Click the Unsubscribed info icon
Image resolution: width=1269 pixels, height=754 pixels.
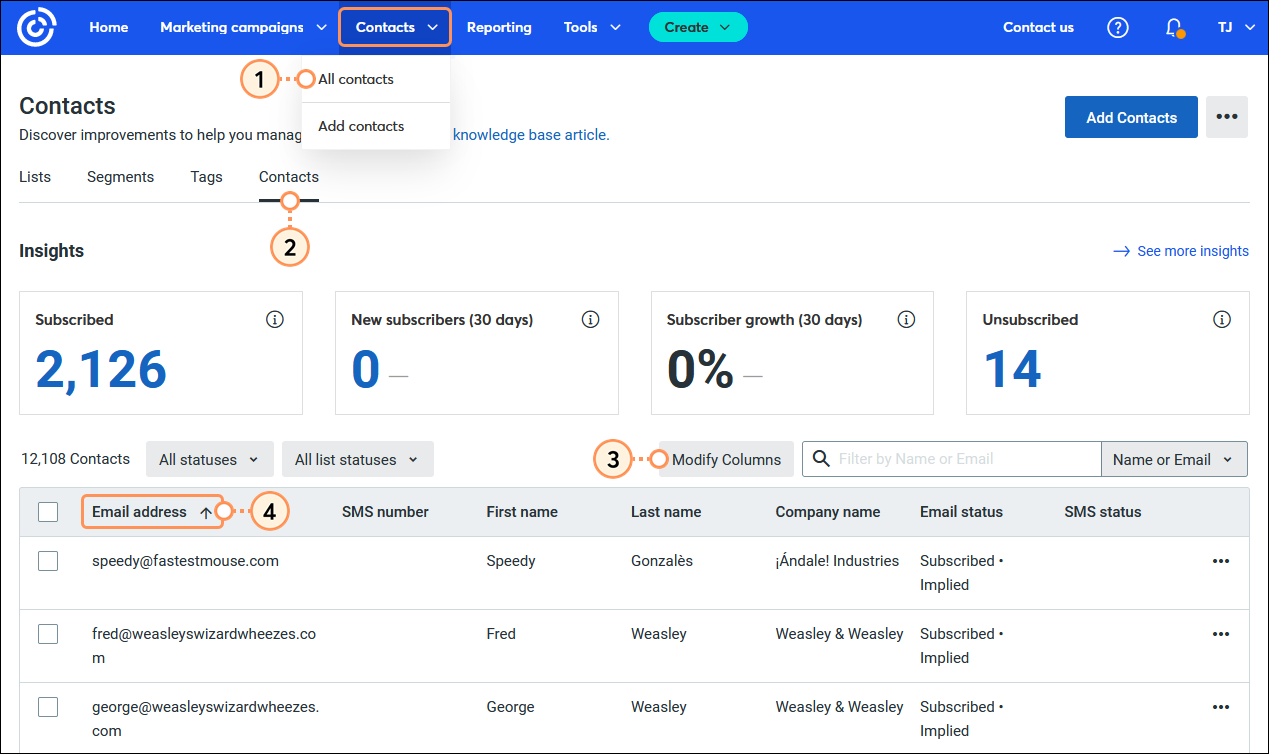coord(1221,320)
